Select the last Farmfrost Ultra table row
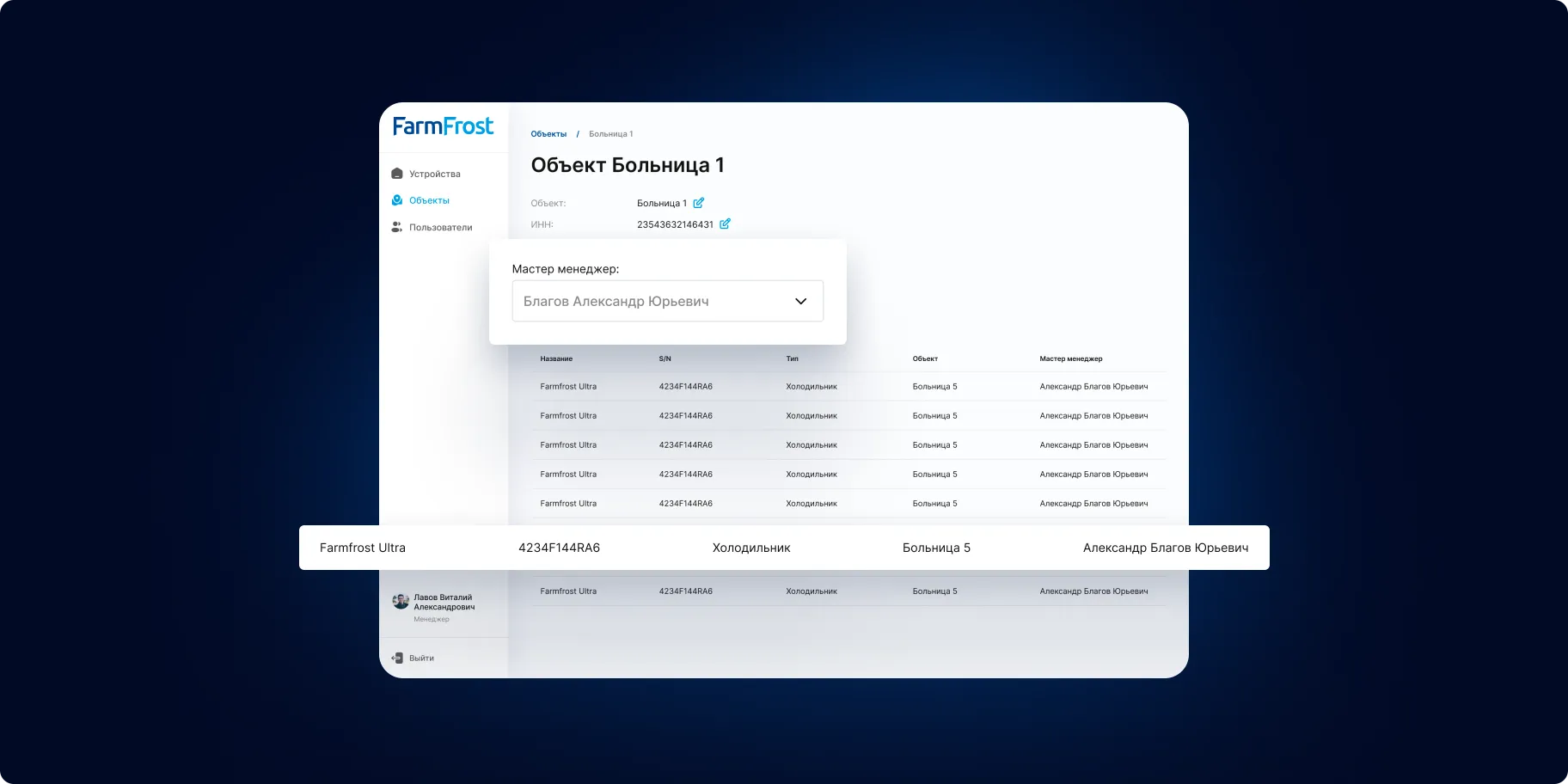 (848, 591)
